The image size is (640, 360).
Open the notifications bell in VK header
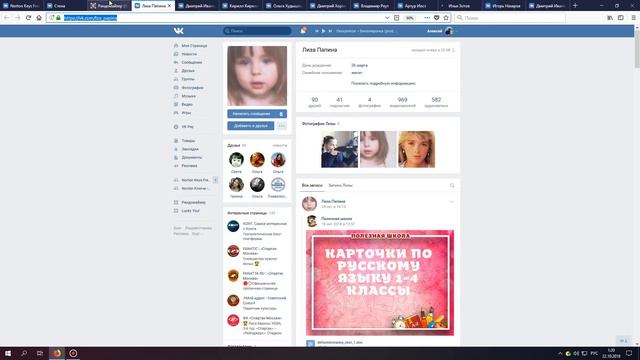(303, 31)
